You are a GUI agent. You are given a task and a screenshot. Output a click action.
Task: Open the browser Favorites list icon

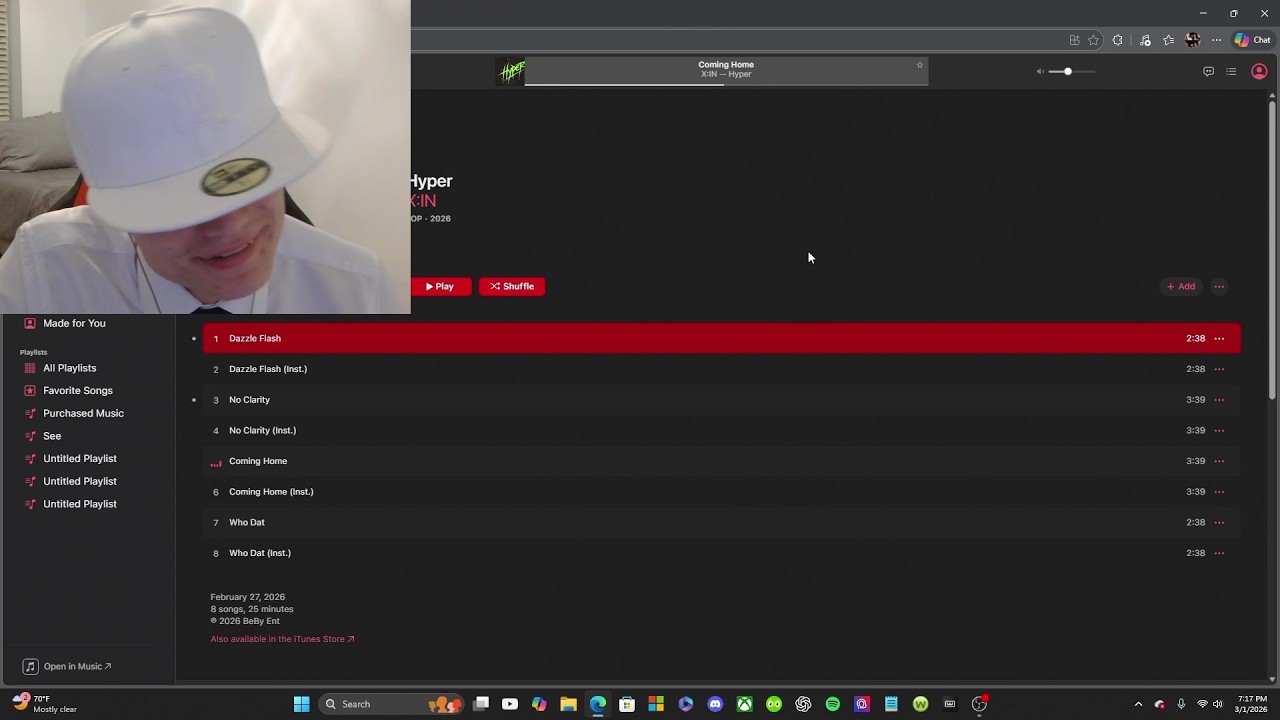(1168, 40)
